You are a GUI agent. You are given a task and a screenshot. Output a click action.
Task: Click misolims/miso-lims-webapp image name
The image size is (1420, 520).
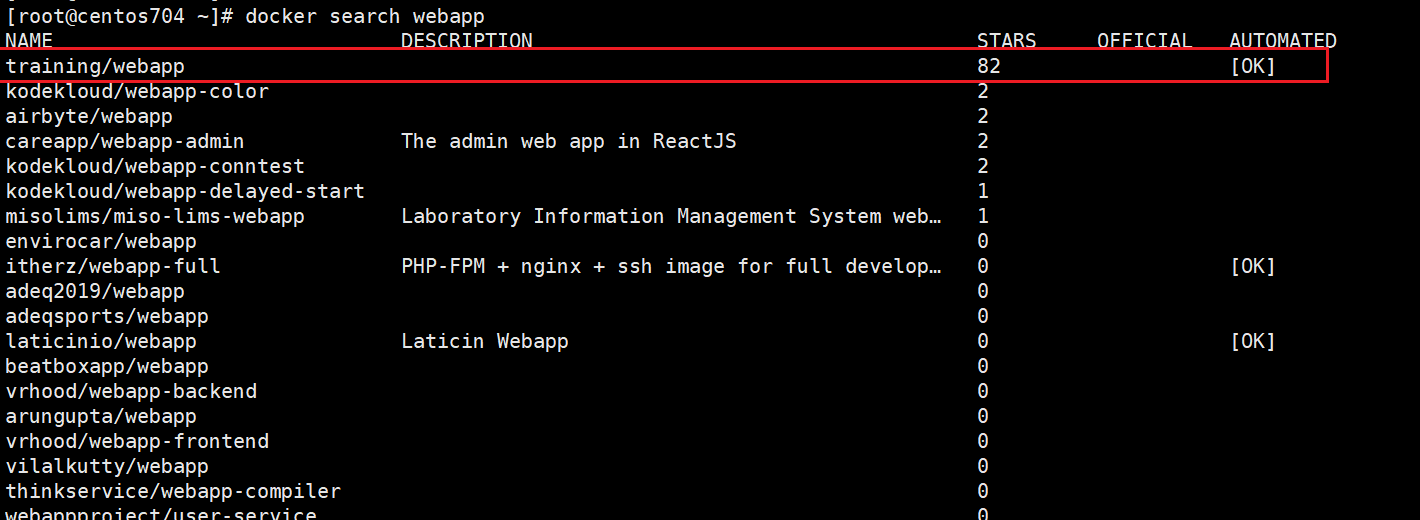point(155,217)
